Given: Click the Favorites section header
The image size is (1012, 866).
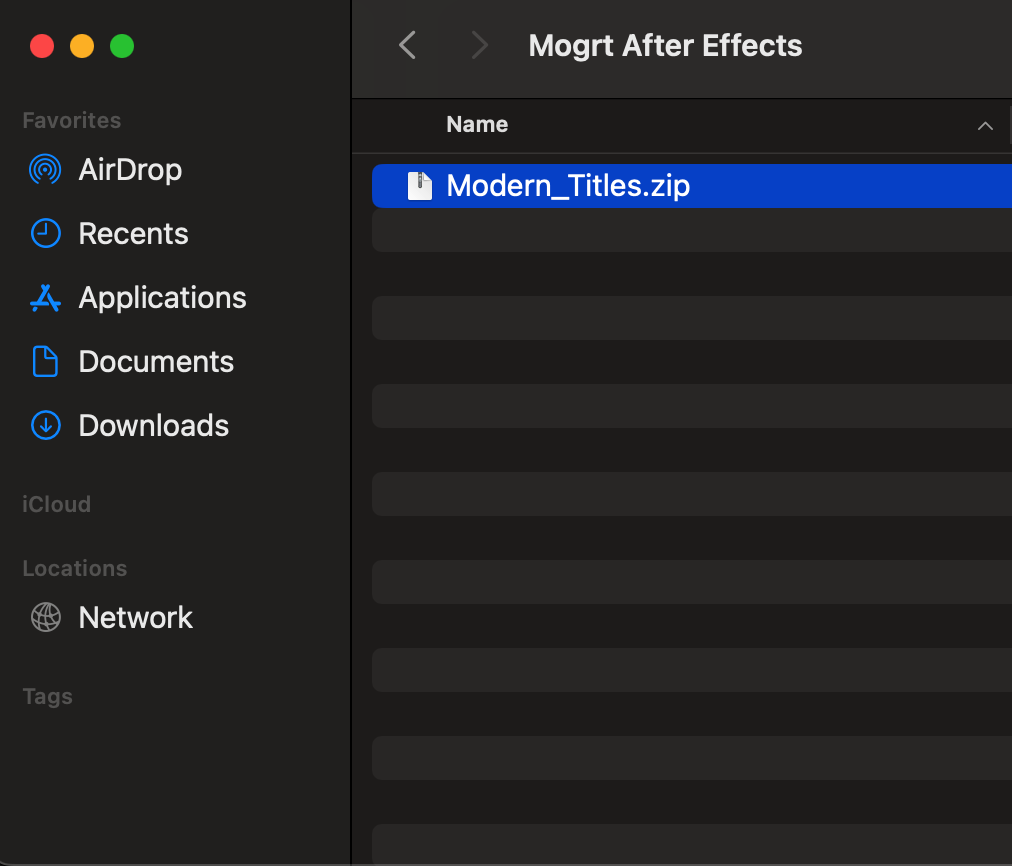Looking at the screenshot, I should [71, 120].
